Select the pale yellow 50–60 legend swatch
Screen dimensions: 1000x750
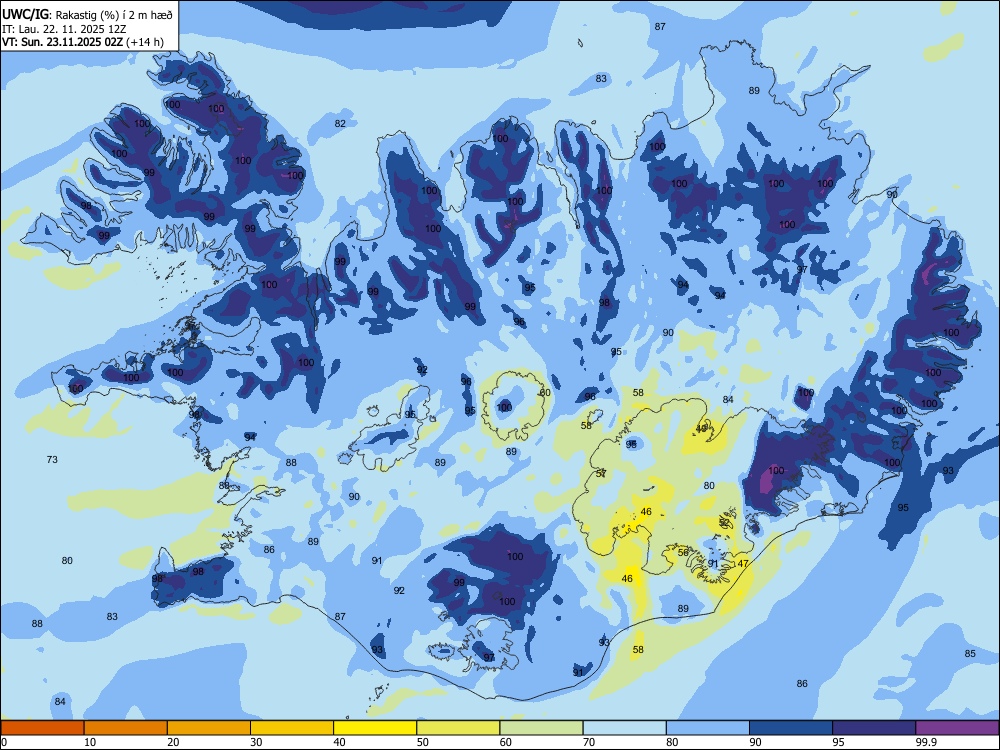point(458,728)
